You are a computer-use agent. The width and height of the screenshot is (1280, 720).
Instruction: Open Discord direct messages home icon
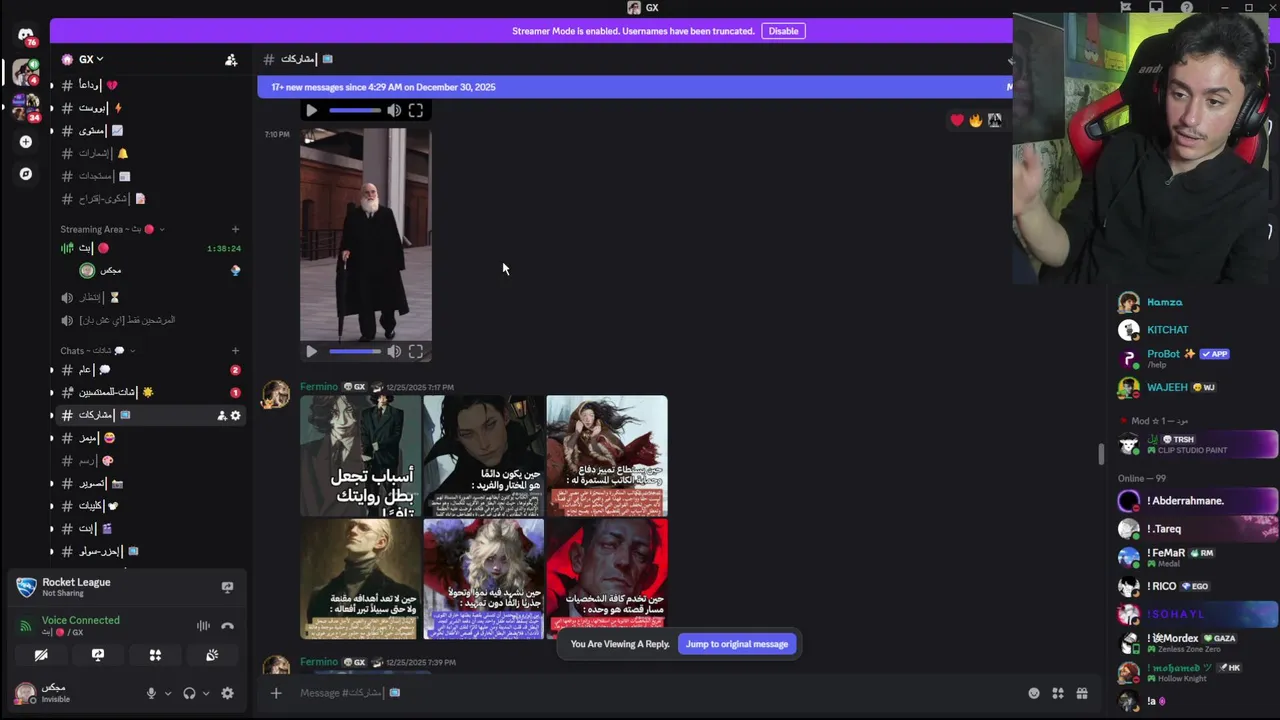click(25, 35)
